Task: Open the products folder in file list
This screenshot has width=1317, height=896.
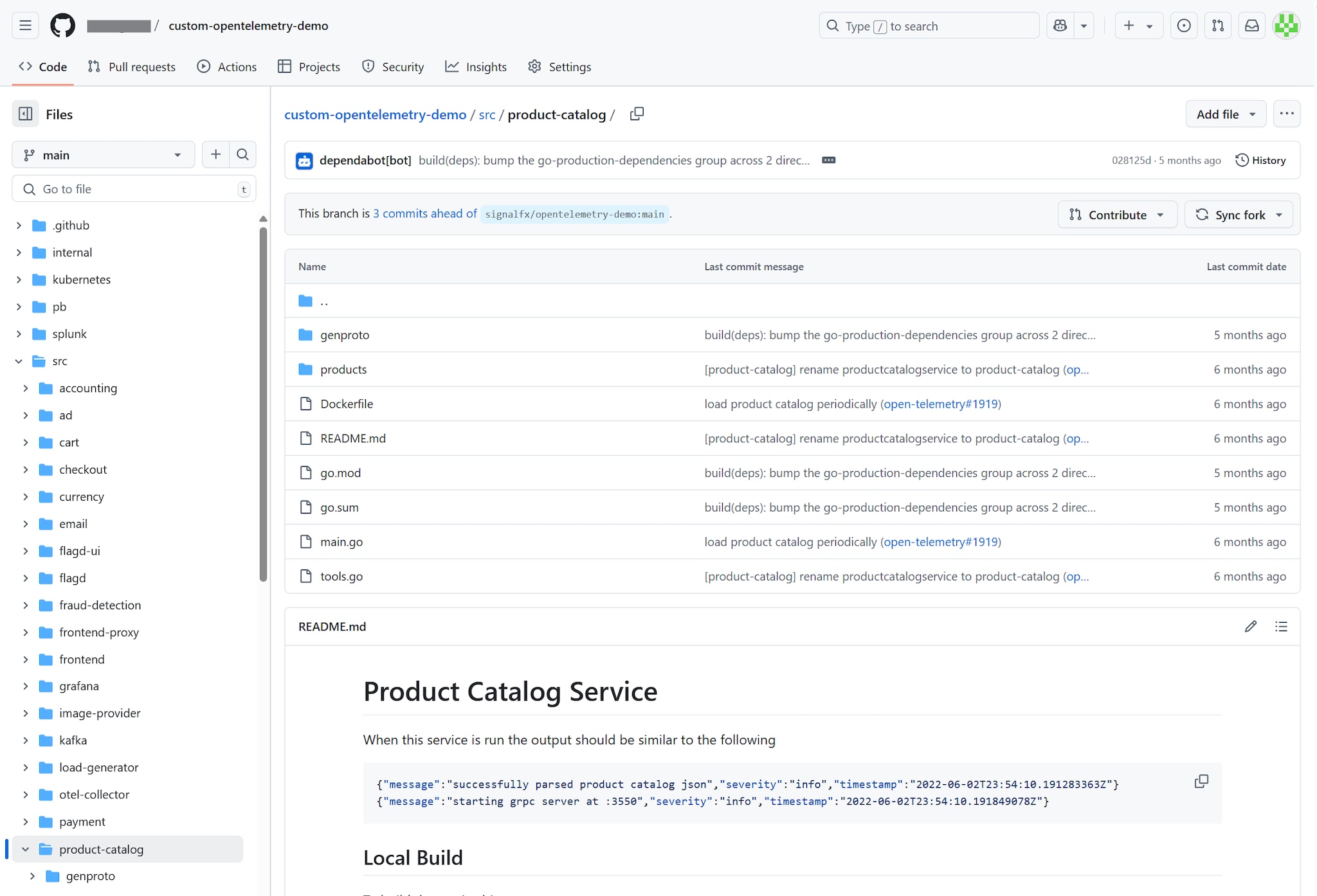Action: [343, 370]
